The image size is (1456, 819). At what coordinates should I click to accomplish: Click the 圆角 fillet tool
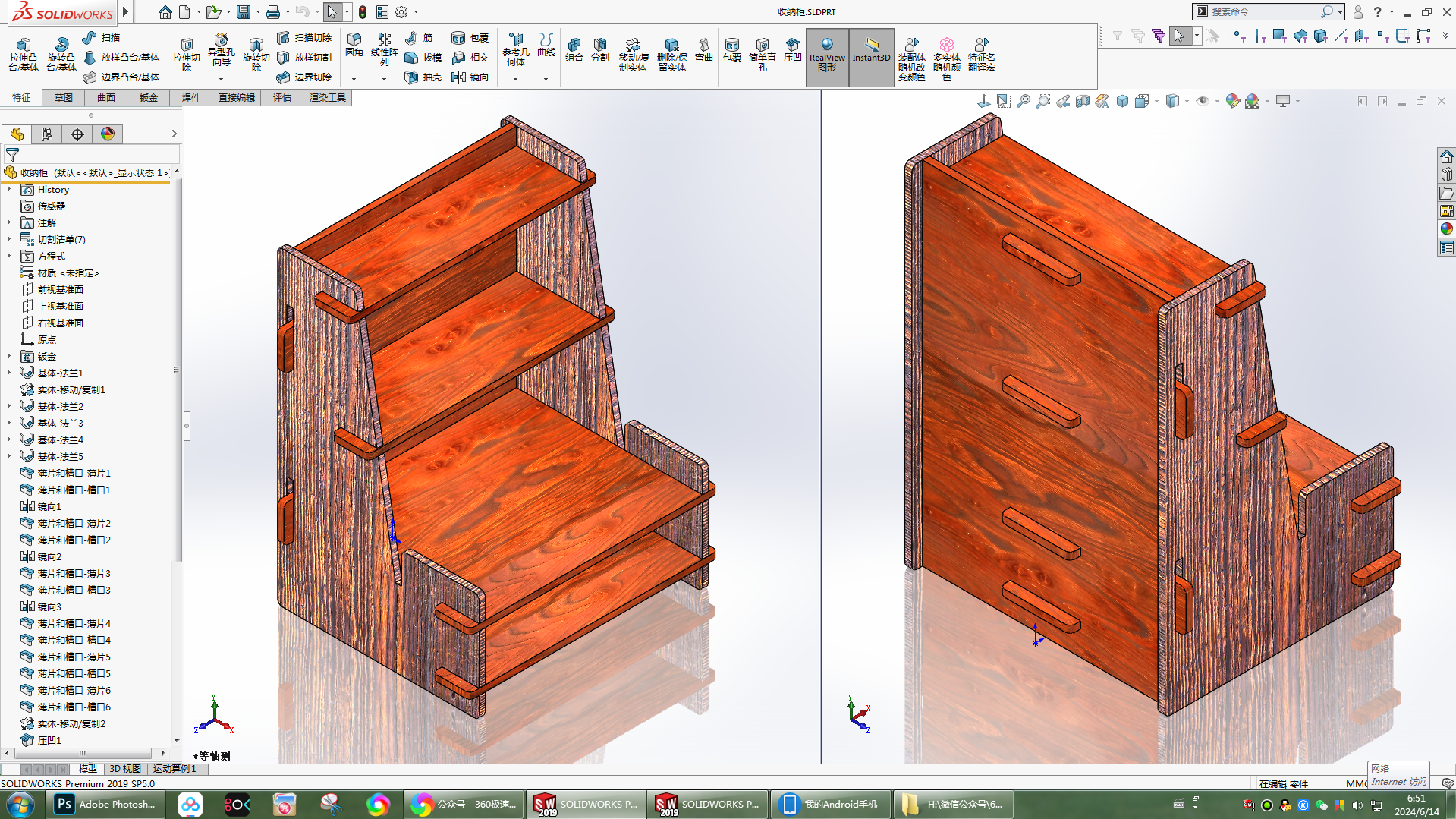point(354,45)
